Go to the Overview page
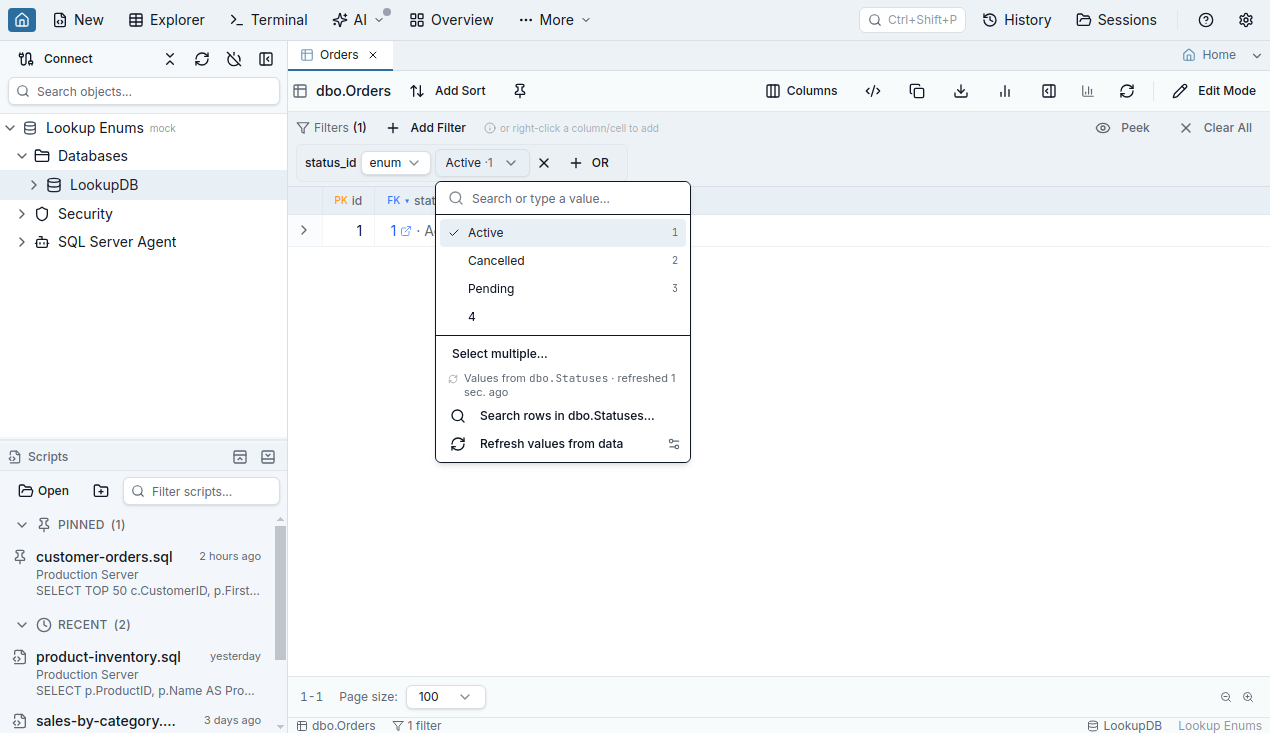The image size is (1270, 733). [451, 20]
